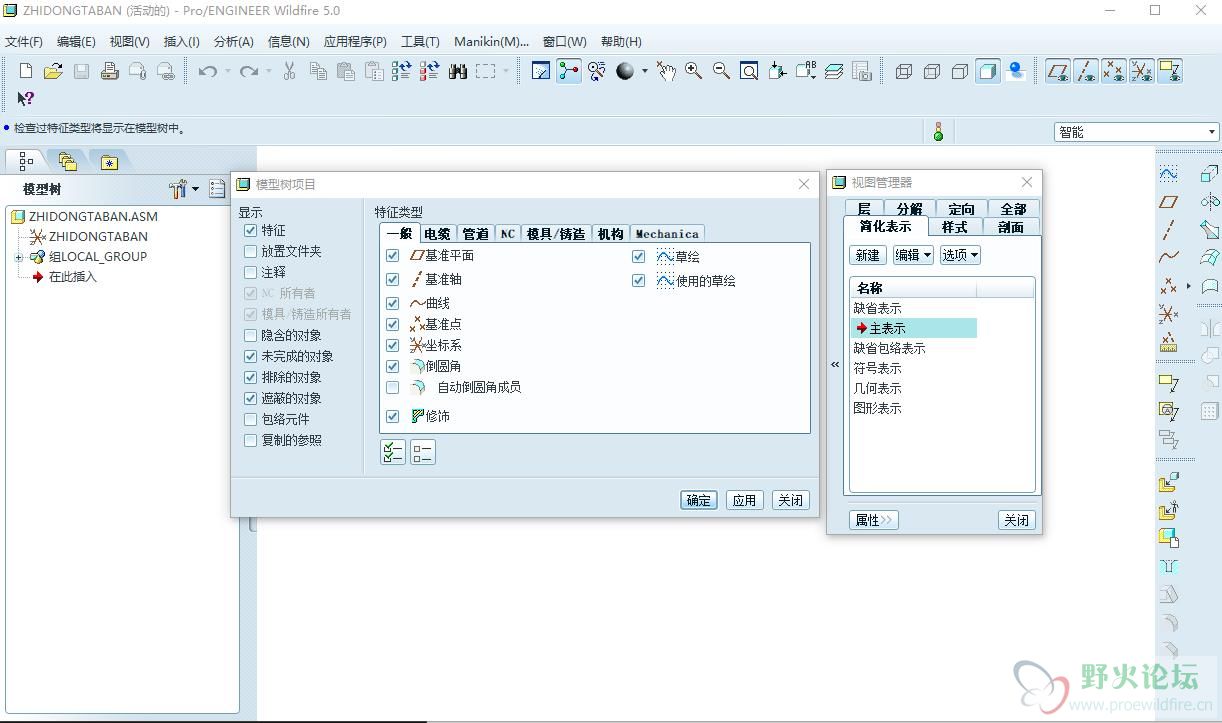Print the model with the printer icon
The height and width of the screenshot is (723, 1222).
click(110, 71)
